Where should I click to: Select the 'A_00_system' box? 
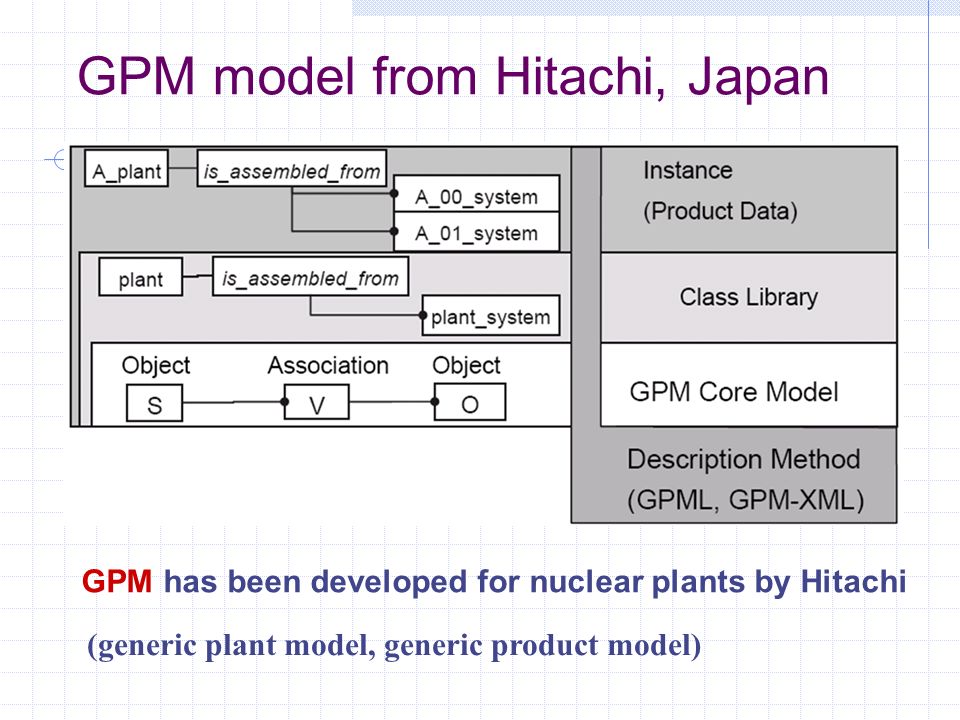tap(476, 194)
